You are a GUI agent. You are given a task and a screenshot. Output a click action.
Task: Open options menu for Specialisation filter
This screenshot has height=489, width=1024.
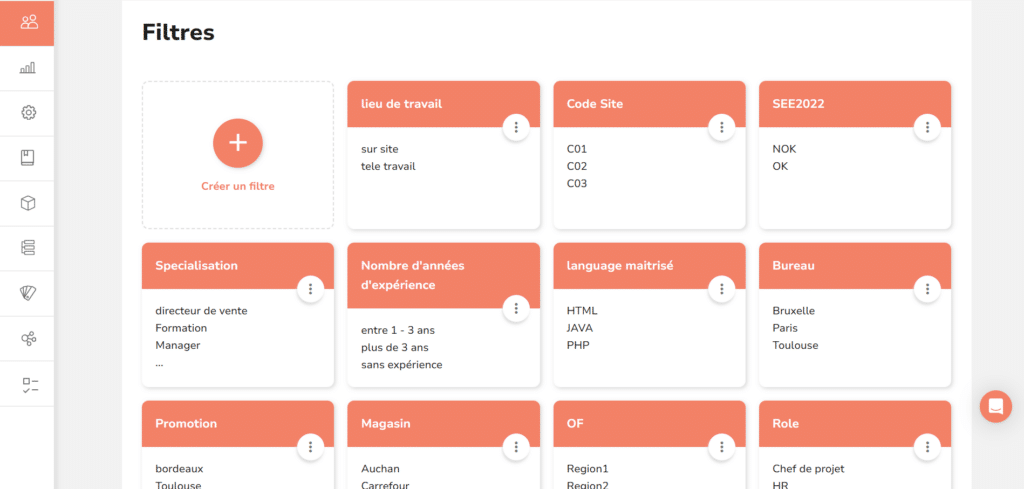click(310, 289)
